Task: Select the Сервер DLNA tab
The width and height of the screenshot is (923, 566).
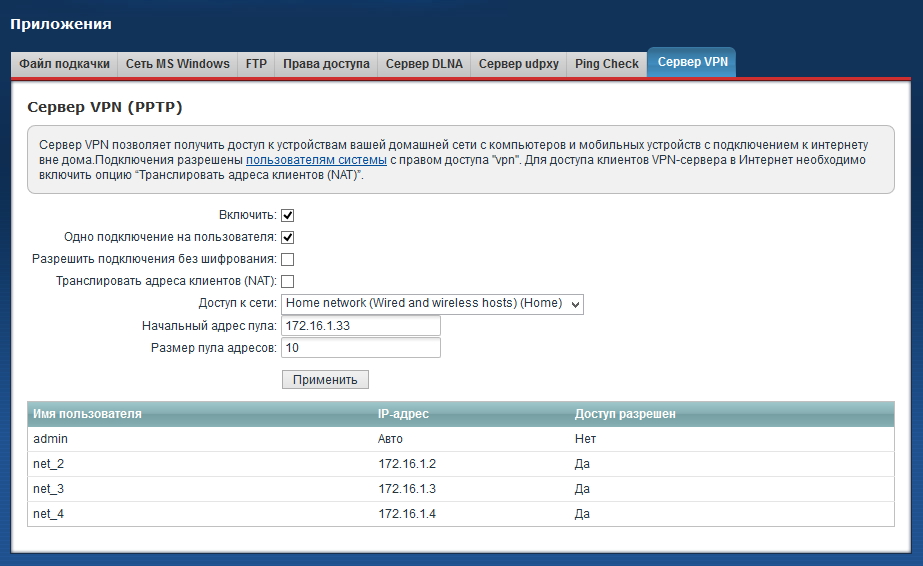Action: [424, 63]
